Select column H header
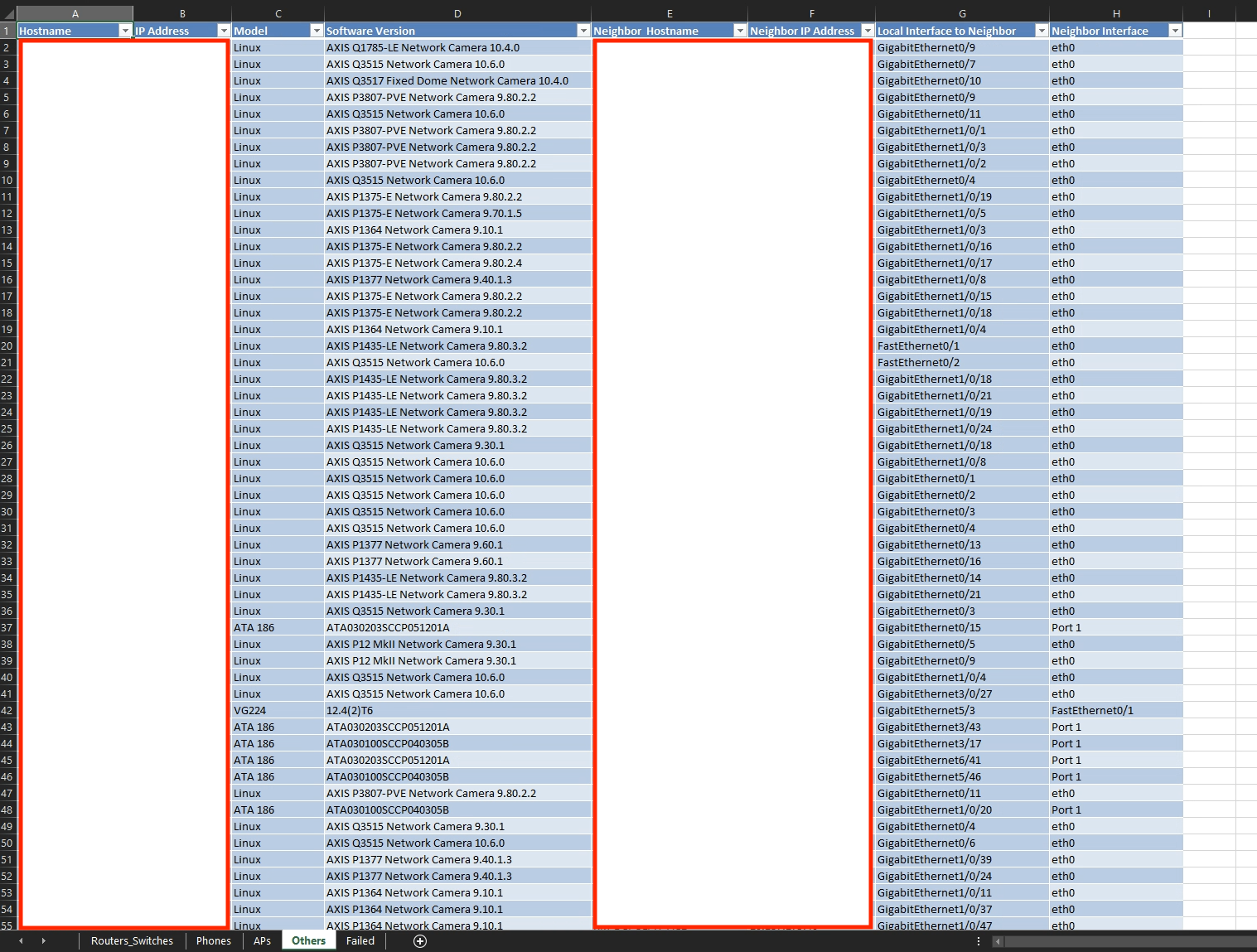Viewport: 1257px width, 952px height. tap(1116, 13)
